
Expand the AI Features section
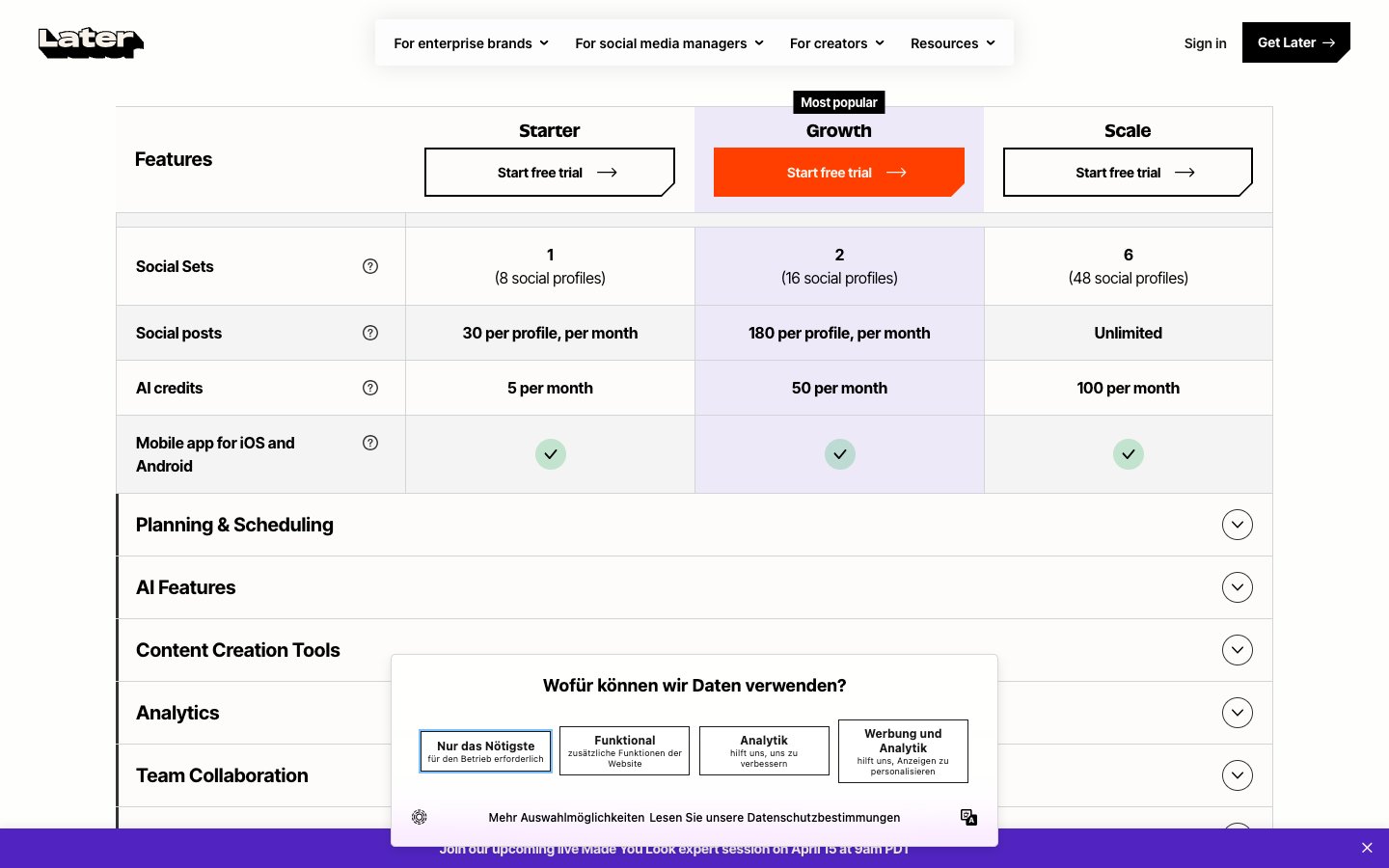click(1237, 587)
